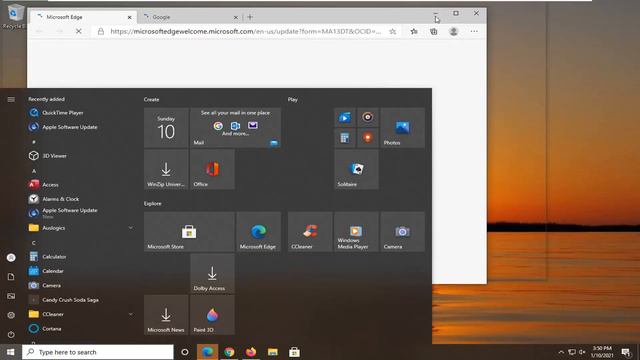Click the Create group heading
This screenshot has height=360, width=640.
click(x=151, y=100)
